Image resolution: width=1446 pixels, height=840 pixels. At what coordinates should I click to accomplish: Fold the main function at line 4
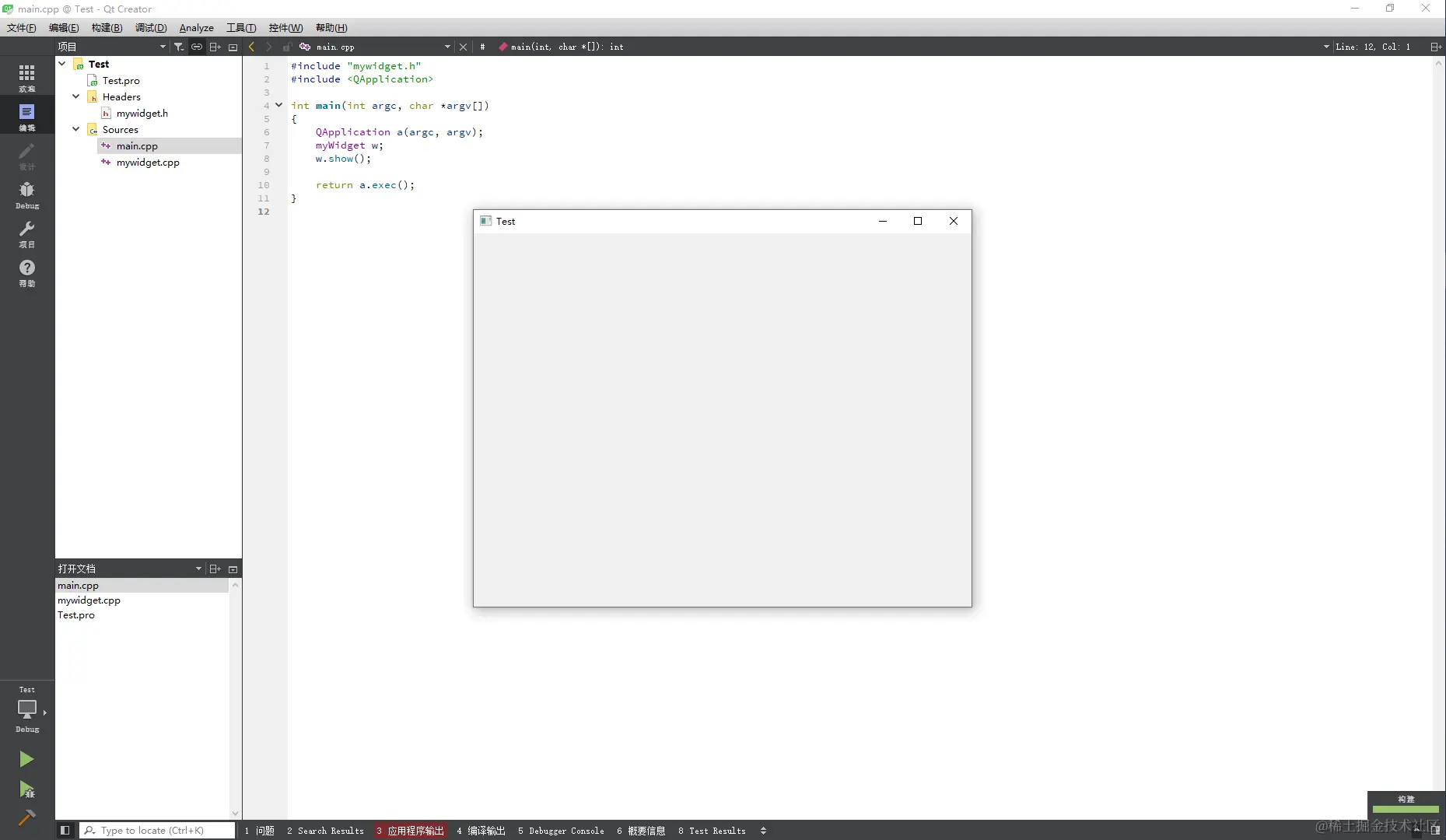pos(278,105)
